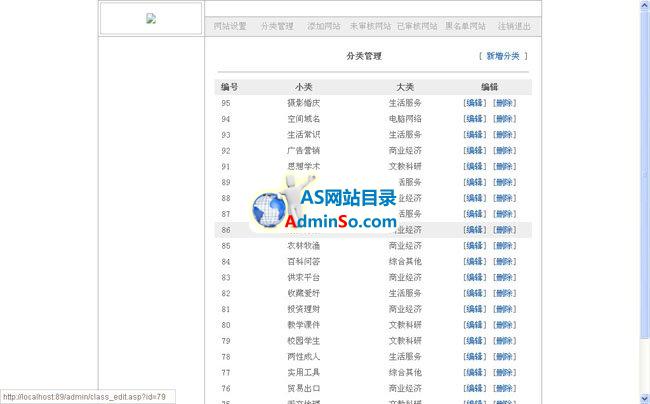Edit category 76 贸易出口

click(x=475, y=388)
